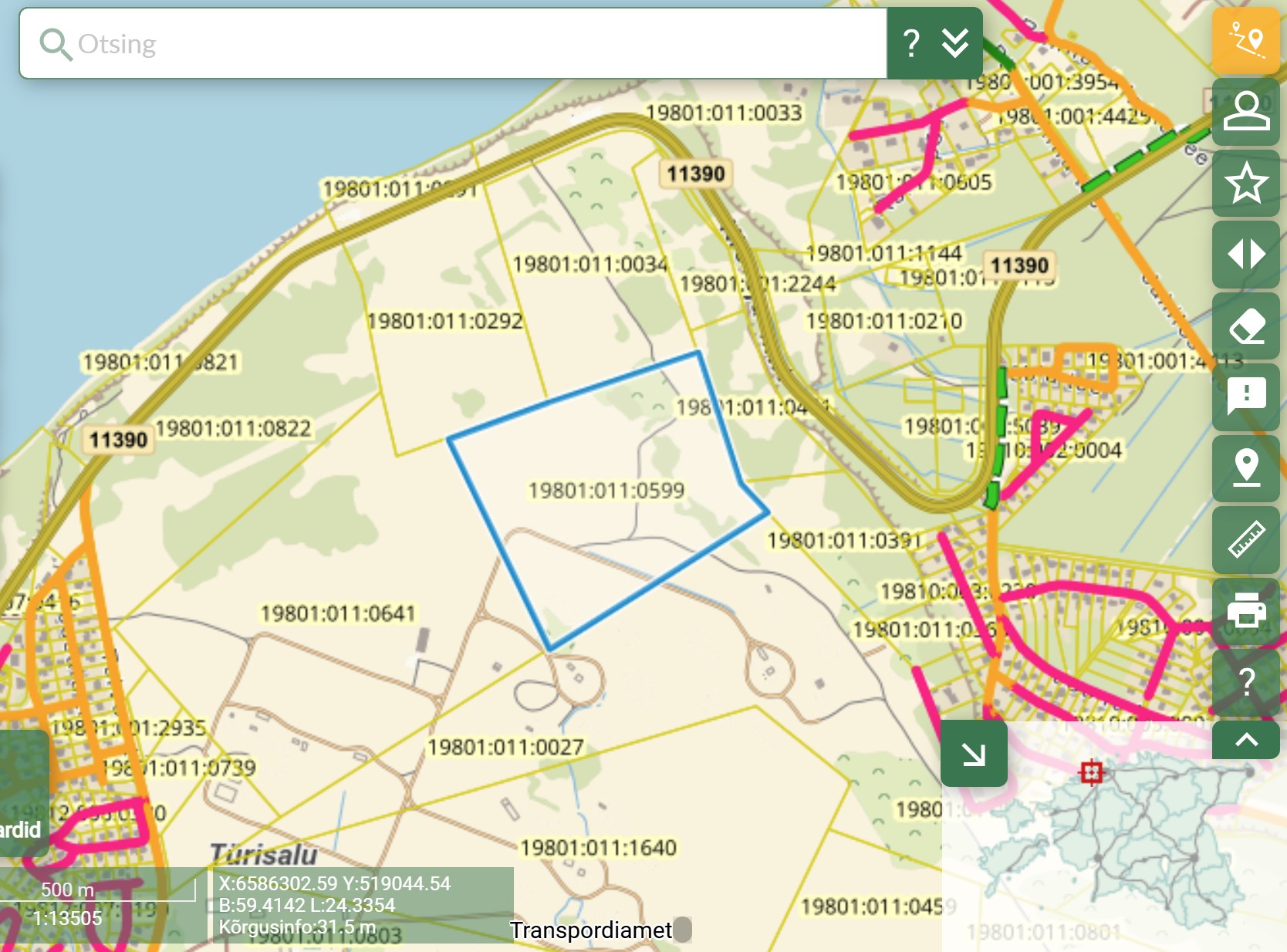The width and height of the screenshot is (1287, 952).
Task: Click road number 11390 sign near the coastline
Action: (118, 440)
